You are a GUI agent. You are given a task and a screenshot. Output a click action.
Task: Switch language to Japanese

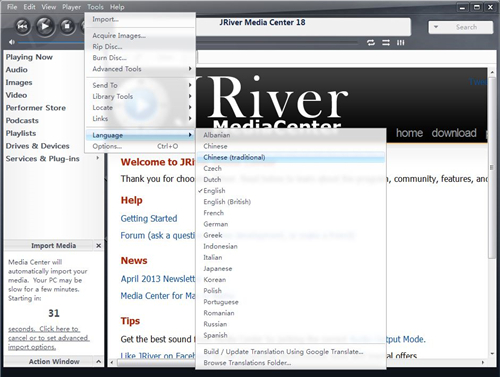tap(291, 268)
